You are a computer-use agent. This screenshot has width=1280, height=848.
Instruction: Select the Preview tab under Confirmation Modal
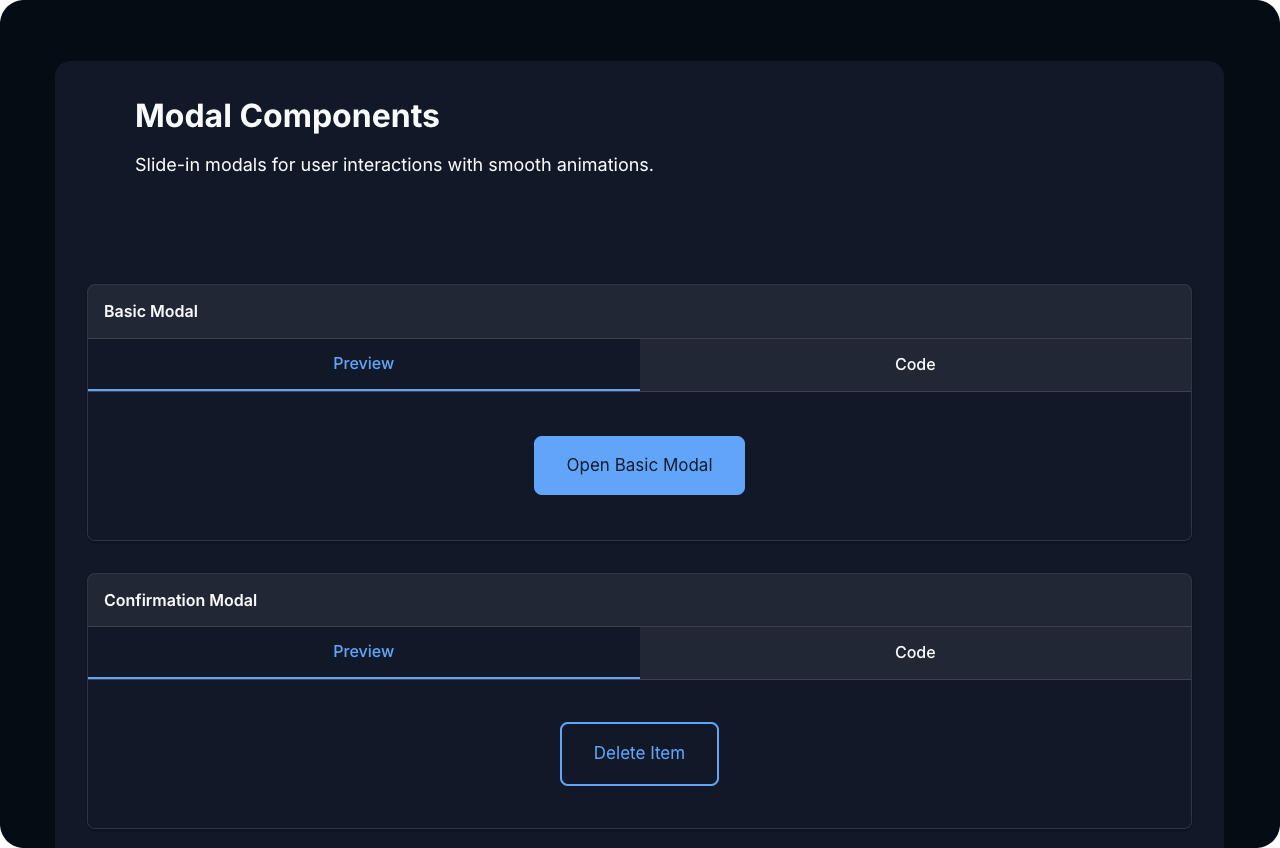[x=363, y=652]
